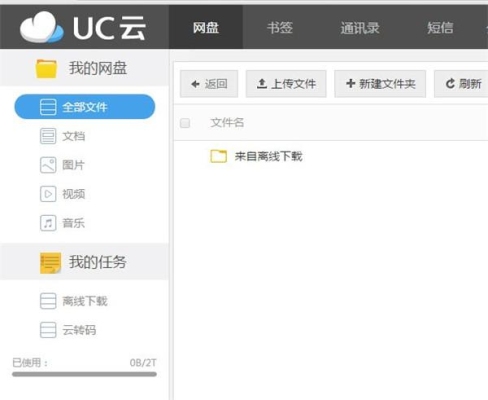Open the 短信 messages tab
Image resolution: width=488 pixels, height=400 pixels.
tap(440, 27)
